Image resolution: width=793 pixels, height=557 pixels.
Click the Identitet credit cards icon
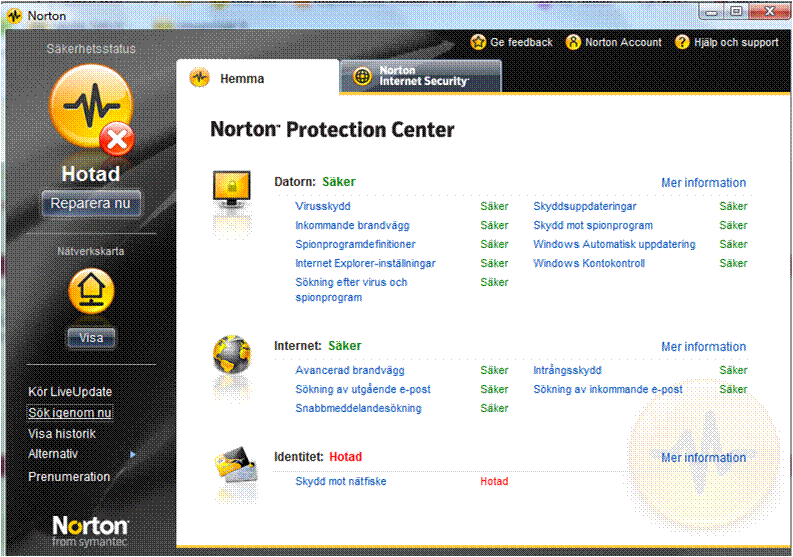pyautogui.click(x=236, y=464)
